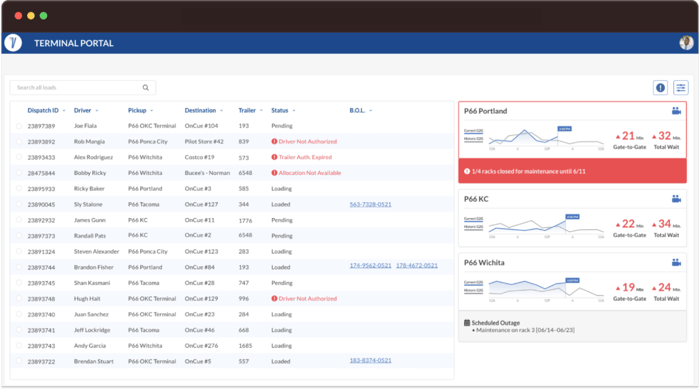Click the info icon in racks closed banner
700x389 pixels.
point(467,171)
